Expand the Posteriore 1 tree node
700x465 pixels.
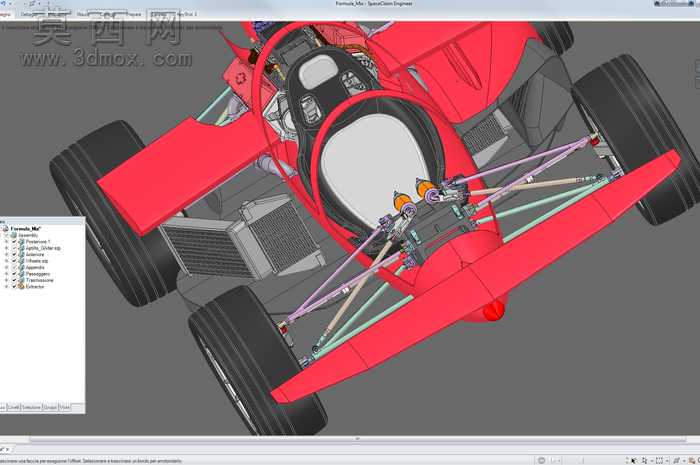coord(7,241)
